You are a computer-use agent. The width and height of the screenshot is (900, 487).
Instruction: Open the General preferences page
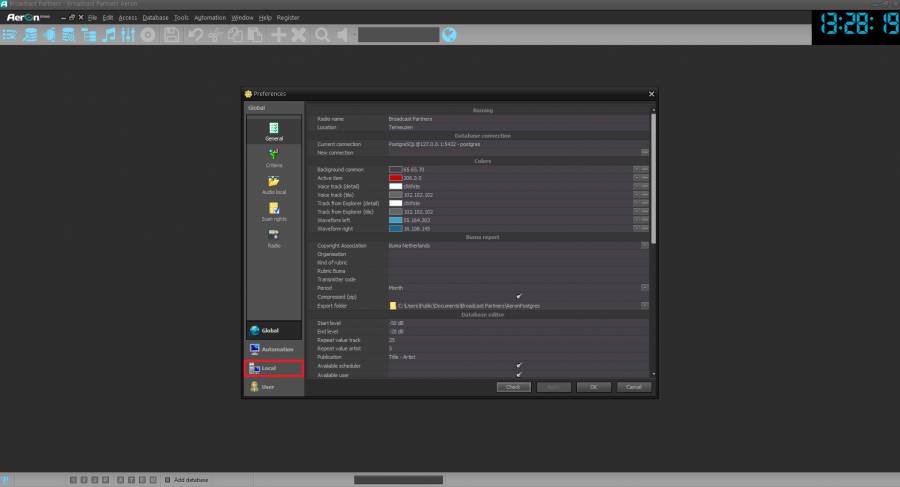[273, 131]
